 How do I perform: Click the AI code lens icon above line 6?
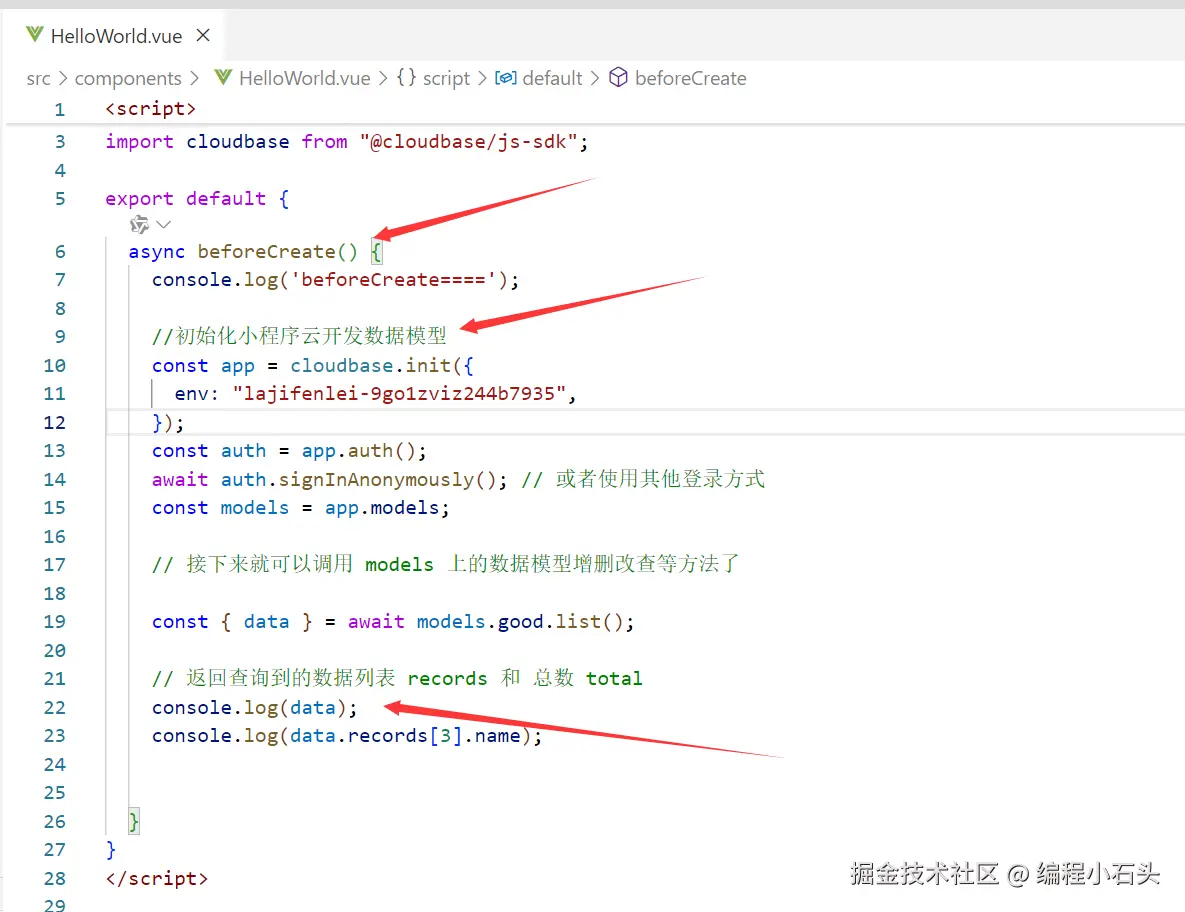pyautogui.click(x=139, y=224)
